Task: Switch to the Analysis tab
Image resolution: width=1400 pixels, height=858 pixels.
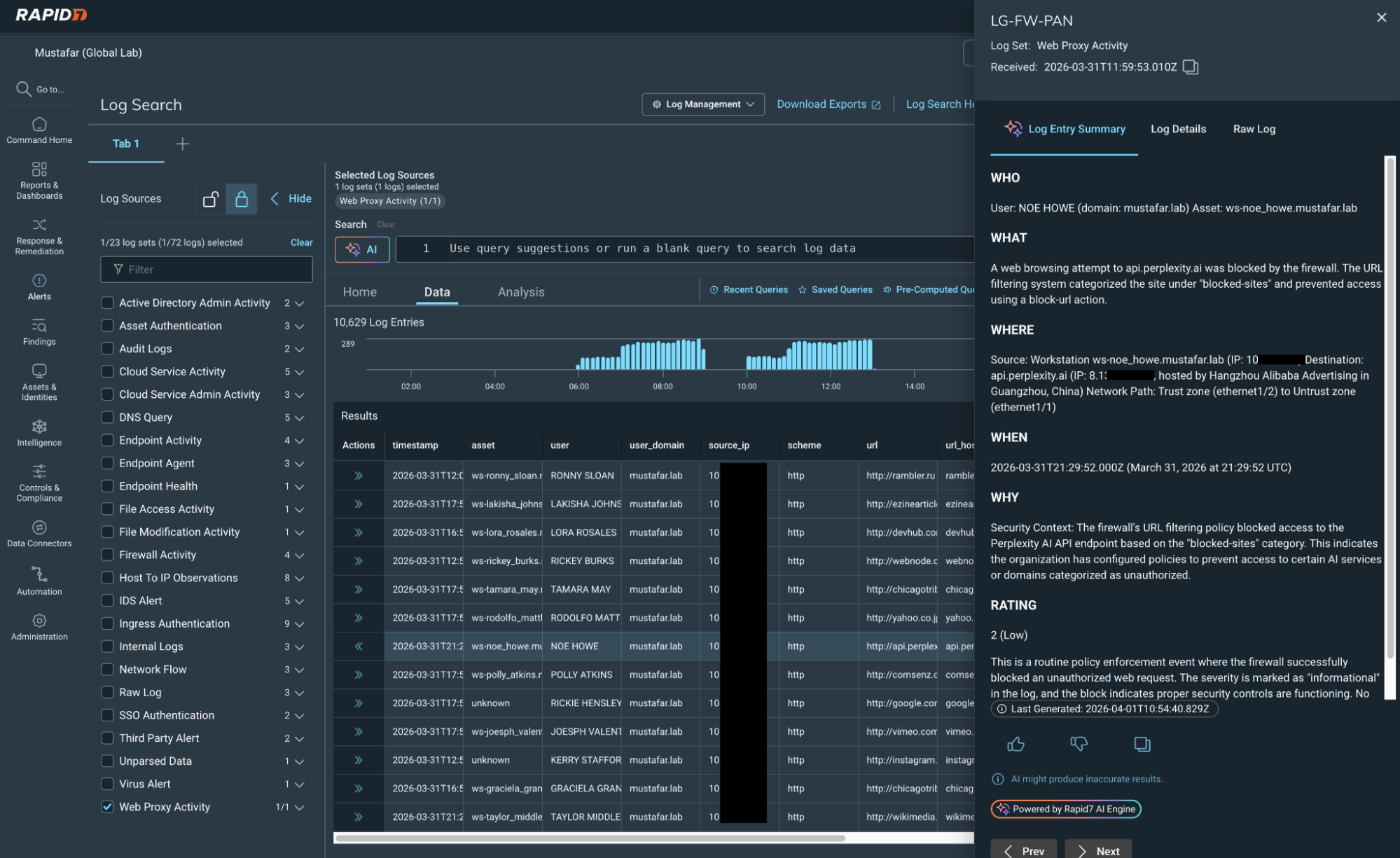Action: 520,291
